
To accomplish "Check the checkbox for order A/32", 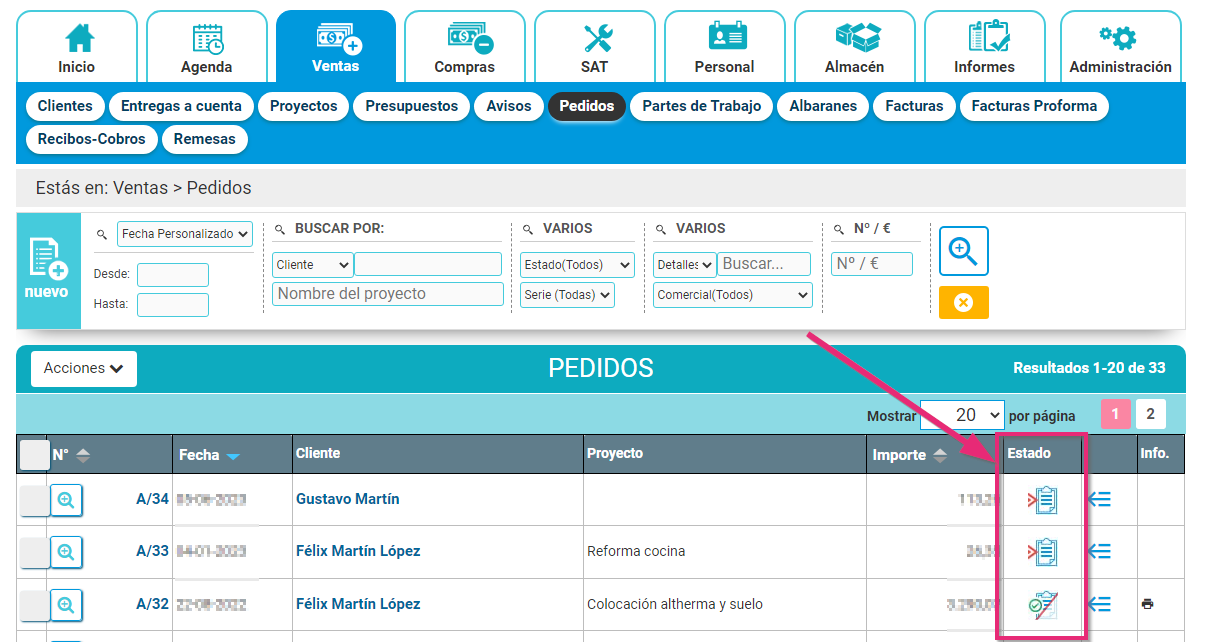I will (34, 604).
